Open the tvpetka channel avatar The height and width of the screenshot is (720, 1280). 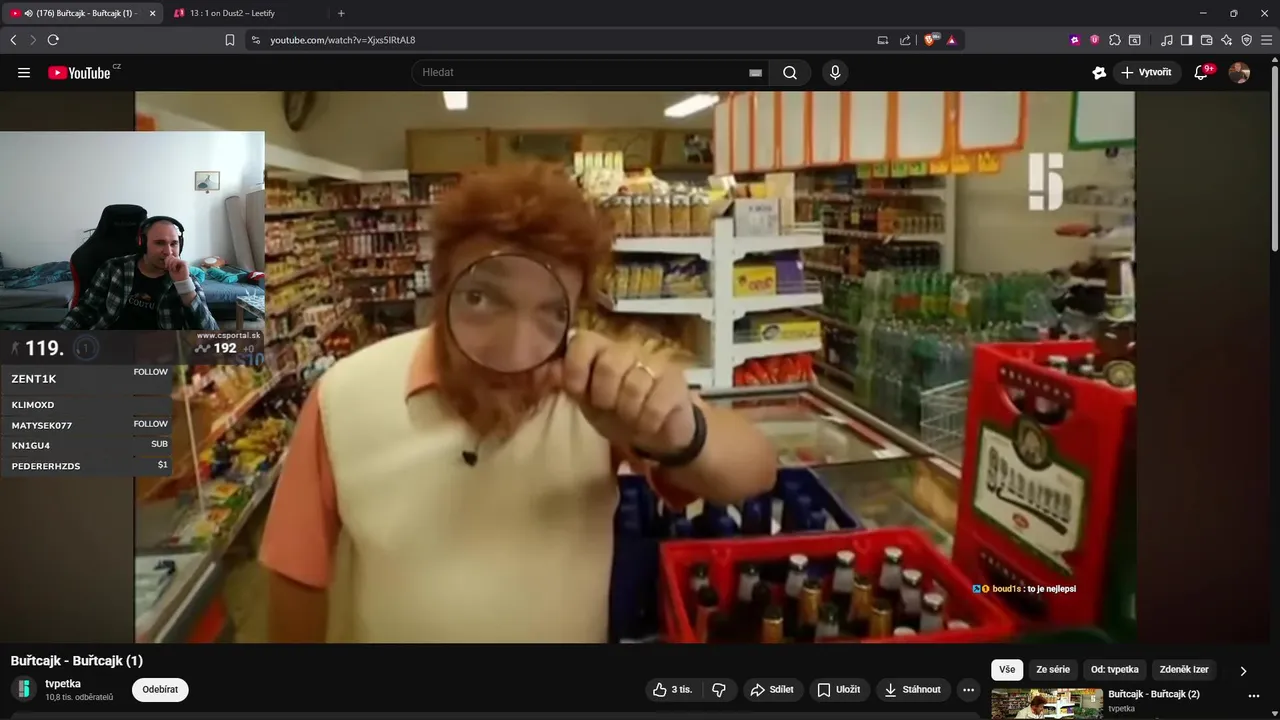tap(22, 689)
